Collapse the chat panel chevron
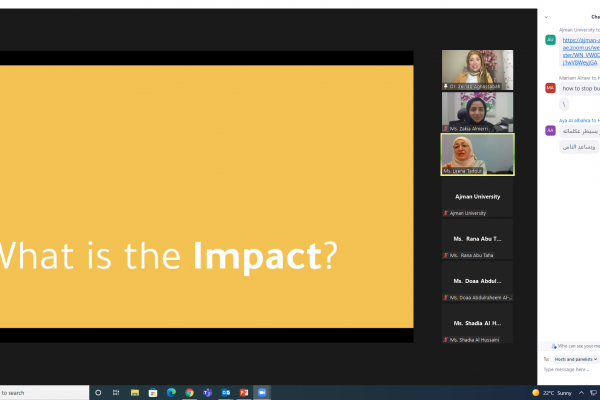 point(546,17)
